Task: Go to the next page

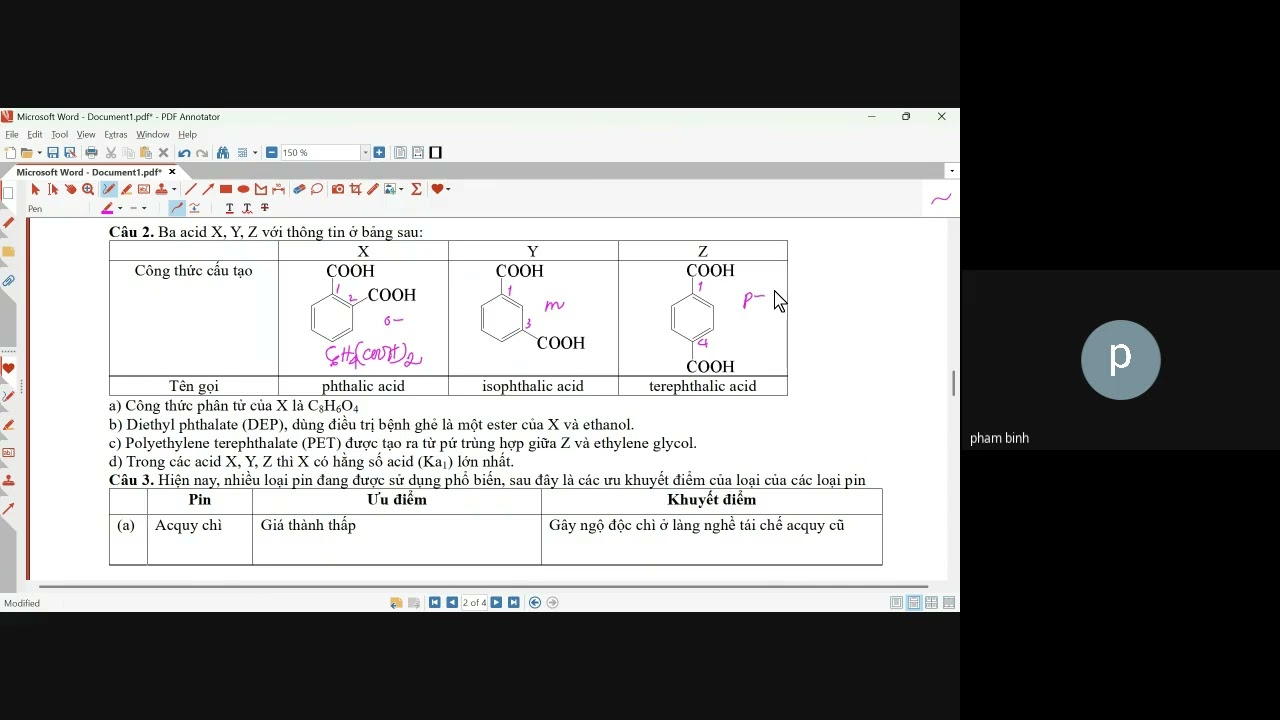Action: pyautogui.click(x=497, y=602)
